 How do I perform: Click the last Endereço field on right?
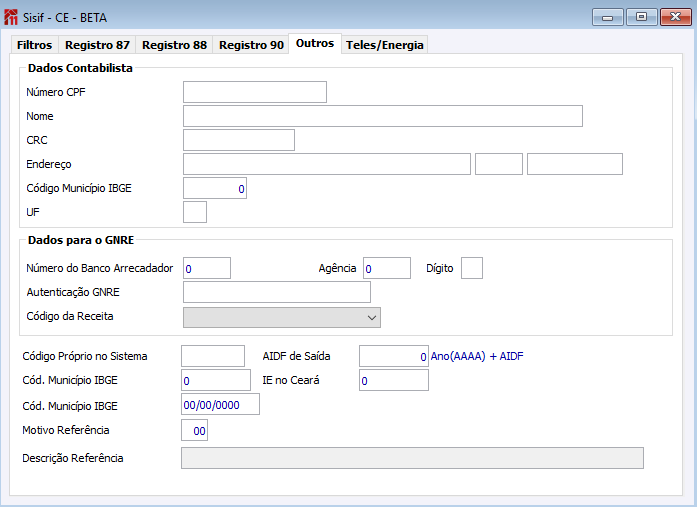click(x=575, y=164)
